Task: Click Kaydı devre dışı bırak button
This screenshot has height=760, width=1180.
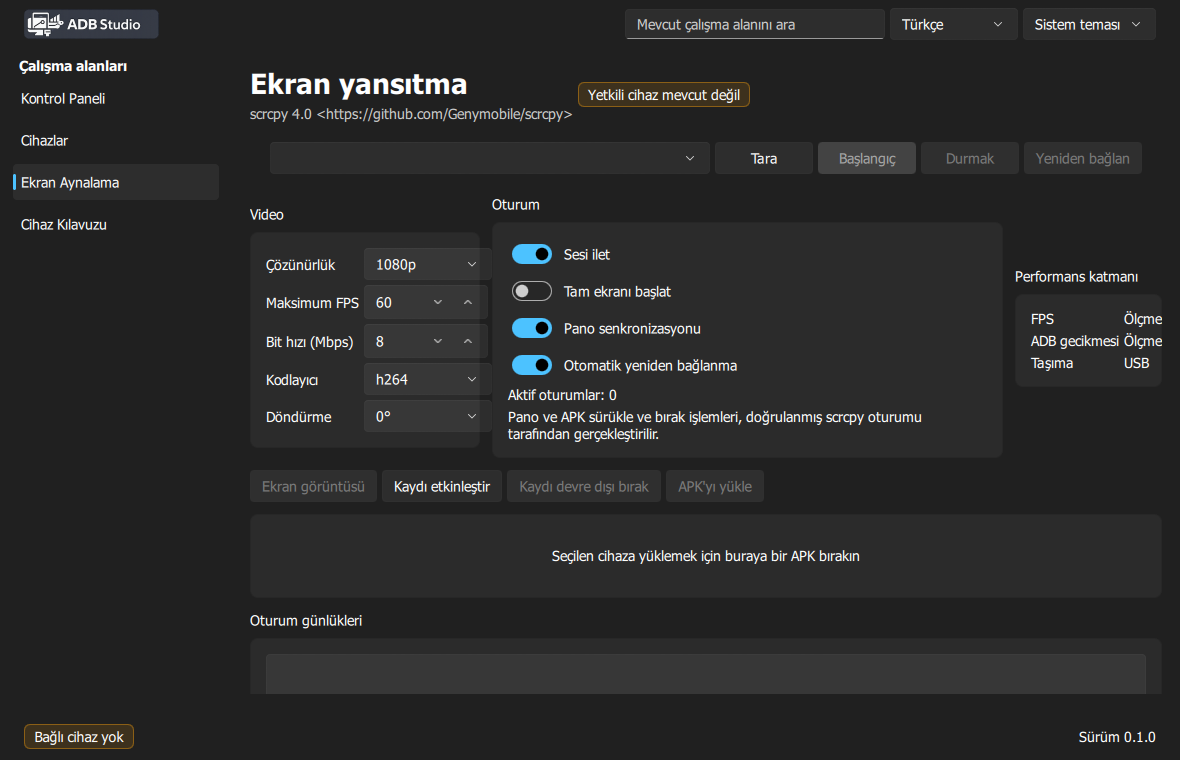Action: [584, 487]
